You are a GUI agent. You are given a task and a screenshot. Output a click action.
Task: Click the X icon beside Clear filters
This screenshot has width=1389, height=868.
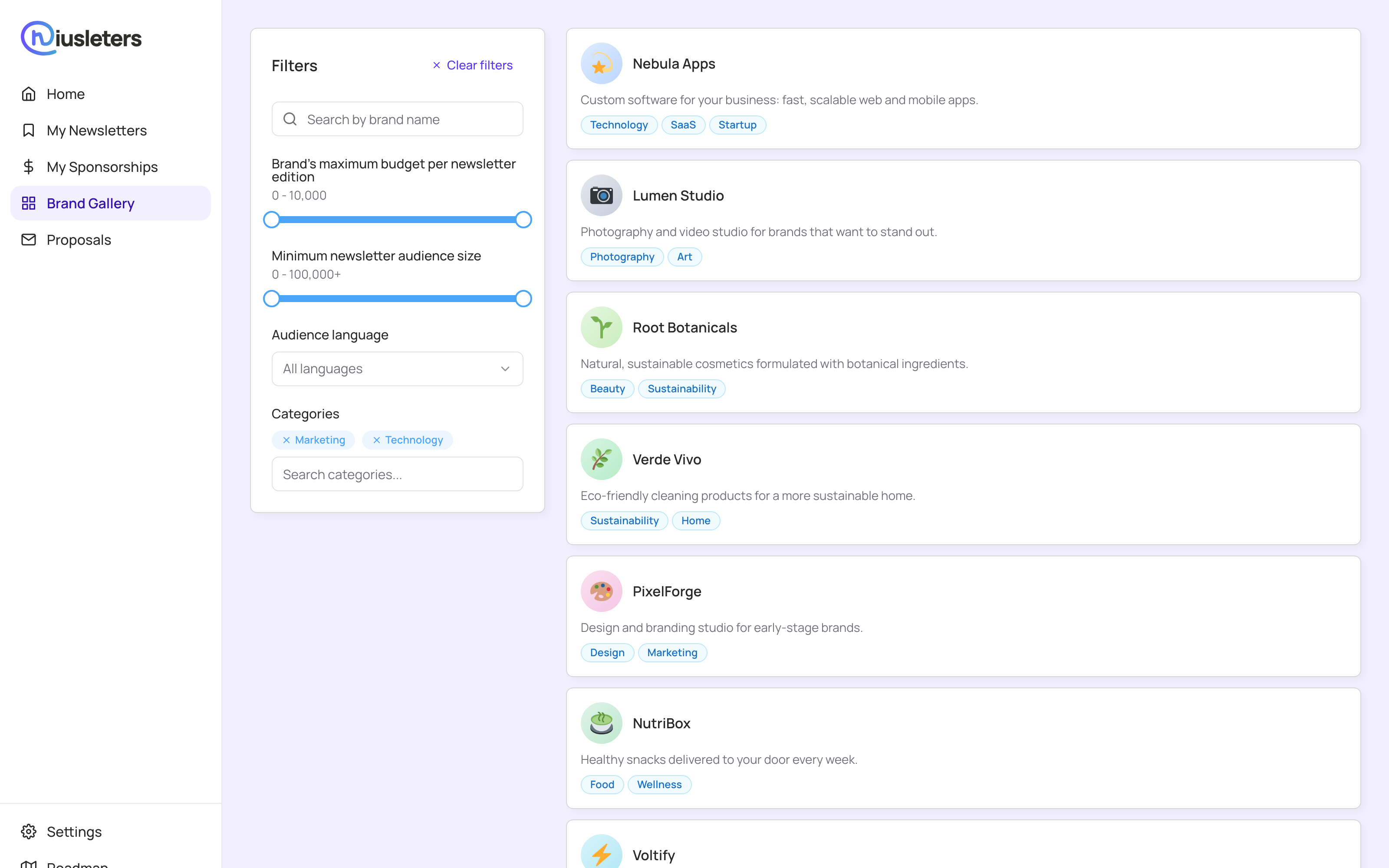(x=436, y=66)
